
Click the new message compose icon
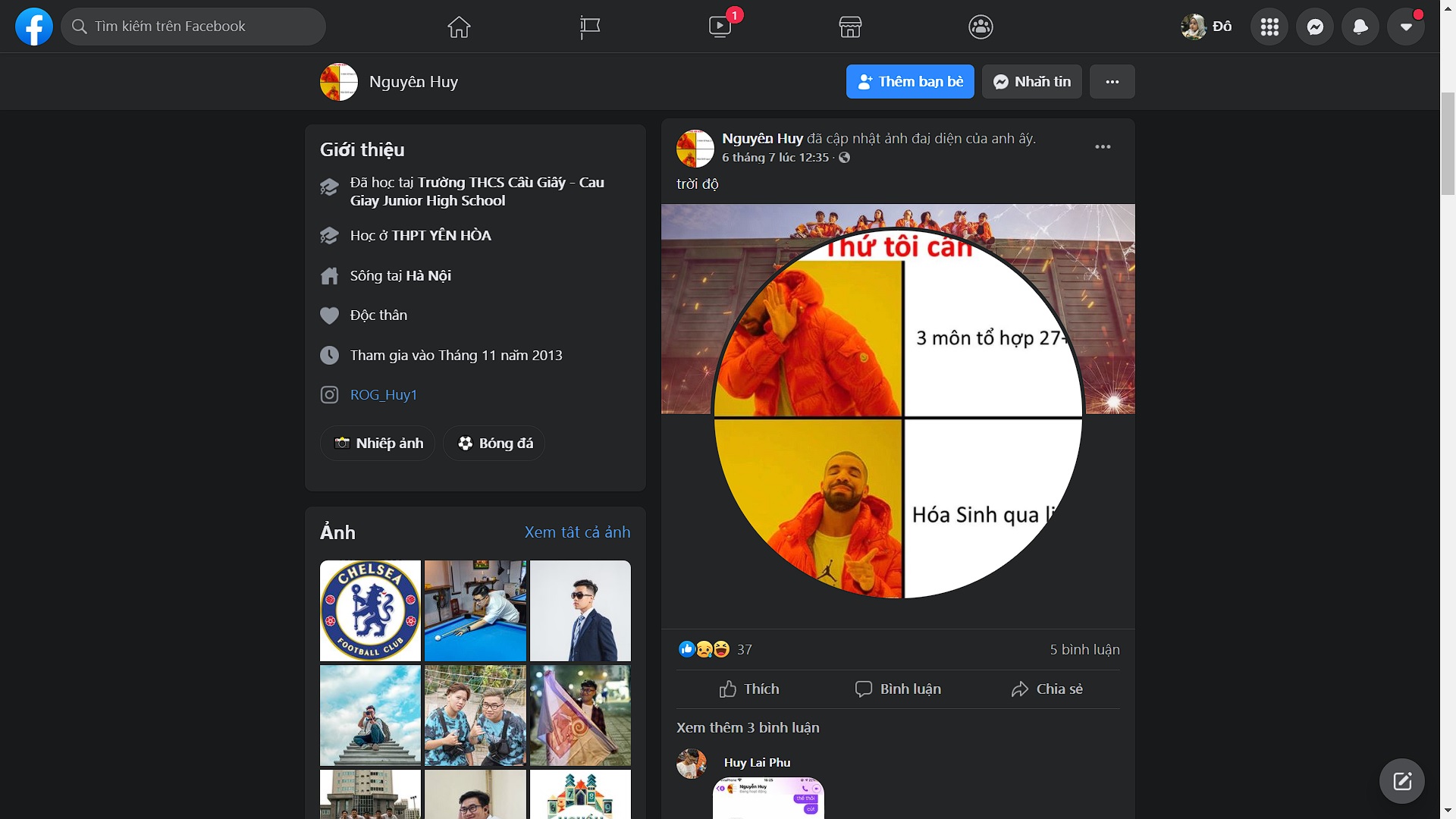(x=1402, y=781)
